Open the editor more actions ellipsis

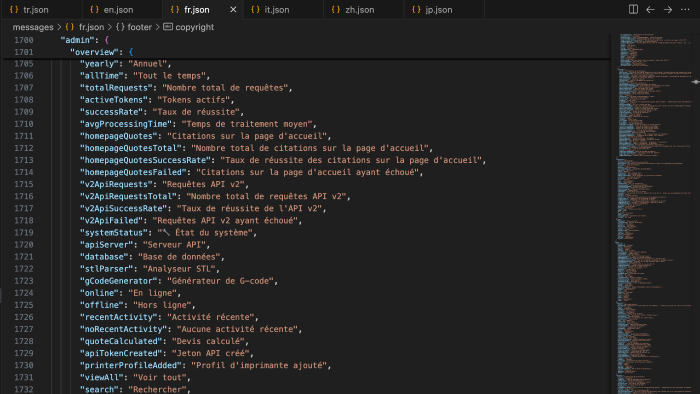click(685, 9)
